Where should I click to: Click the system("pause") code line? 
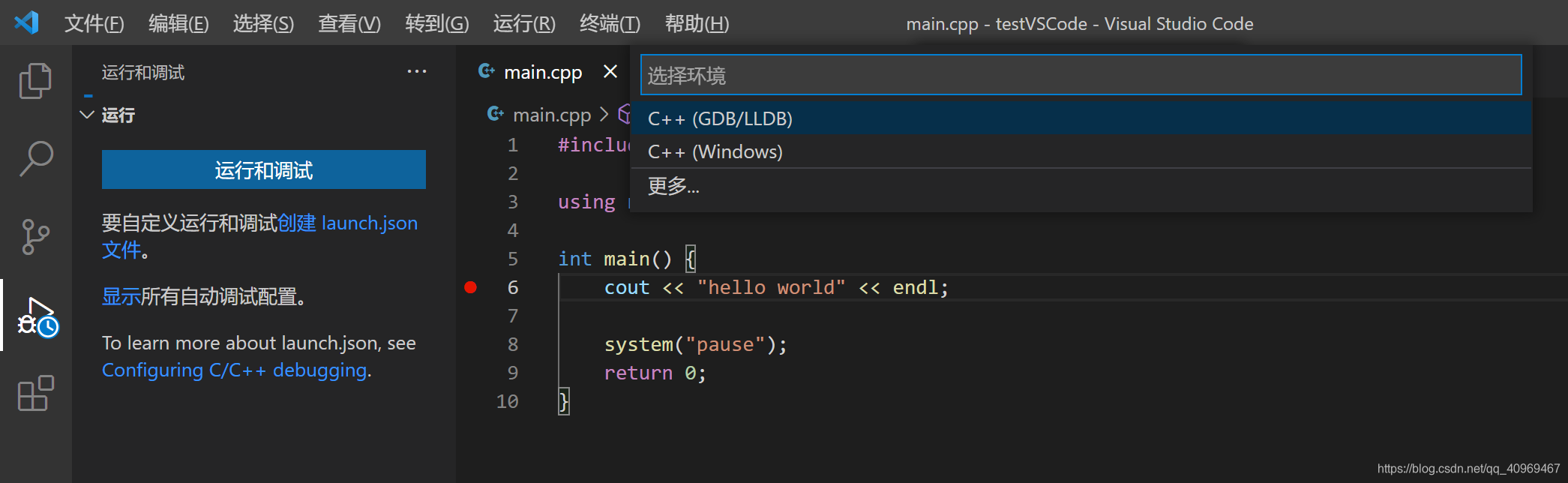696,344
